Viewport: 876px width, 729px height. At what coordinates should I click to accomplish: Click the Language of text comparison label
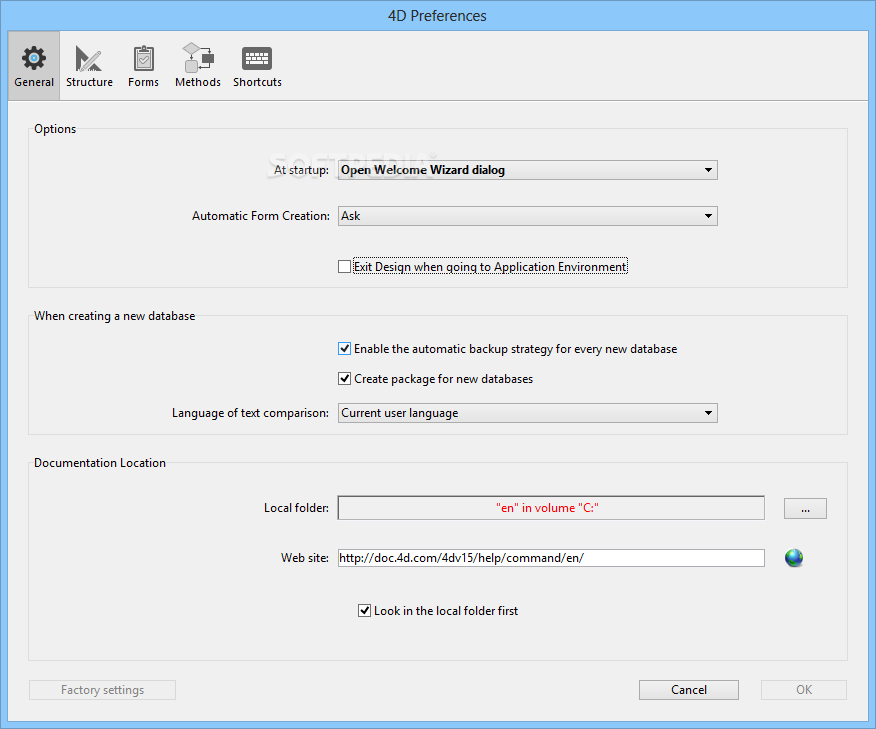[250, 413]
